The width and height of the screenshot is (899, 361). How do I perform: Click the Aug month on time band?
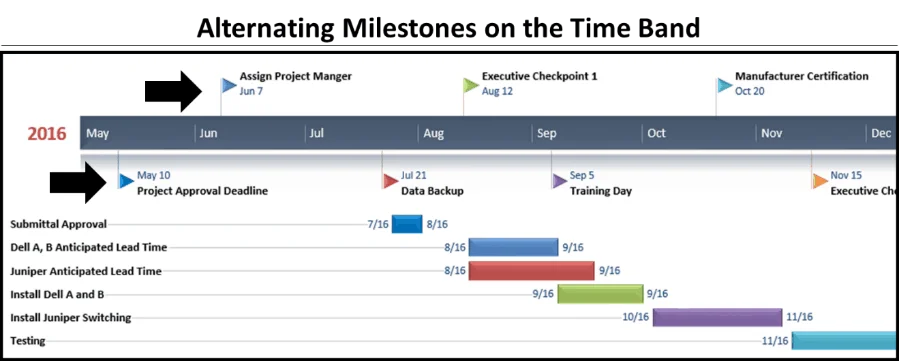433,134
